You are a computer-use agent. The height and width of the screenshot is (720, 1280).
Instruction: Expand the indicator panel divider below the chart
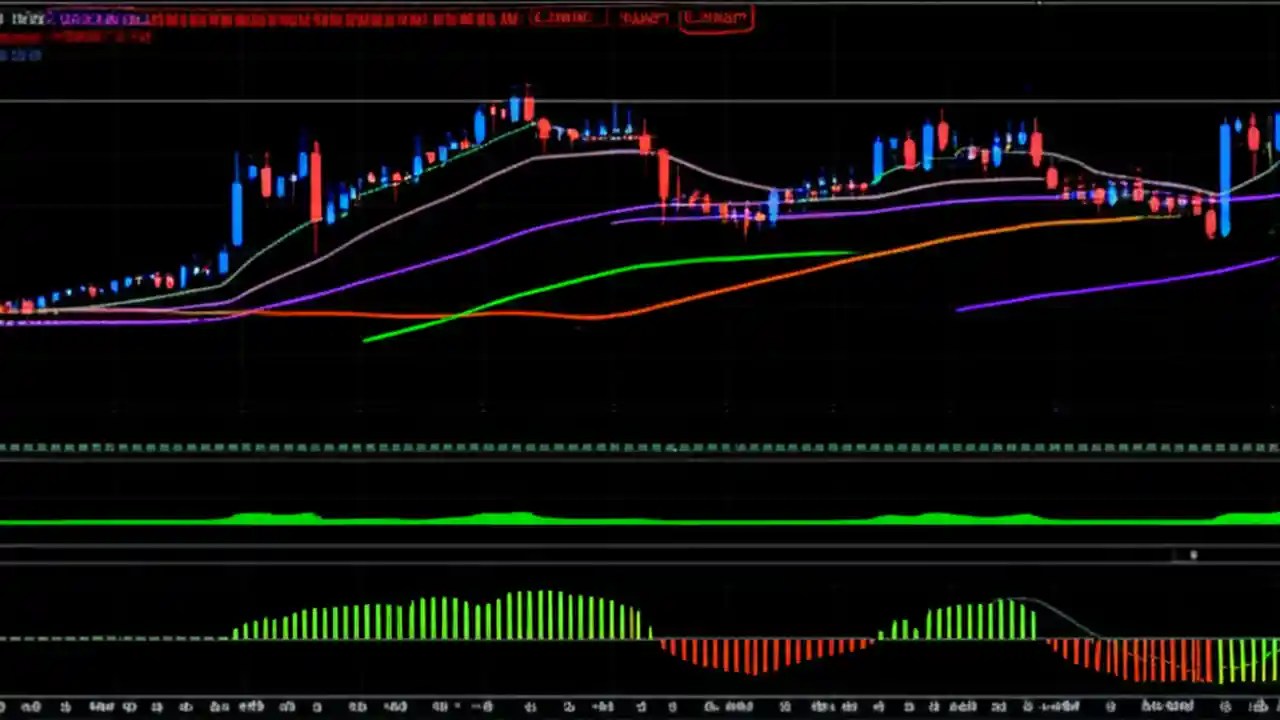point(640,450)
